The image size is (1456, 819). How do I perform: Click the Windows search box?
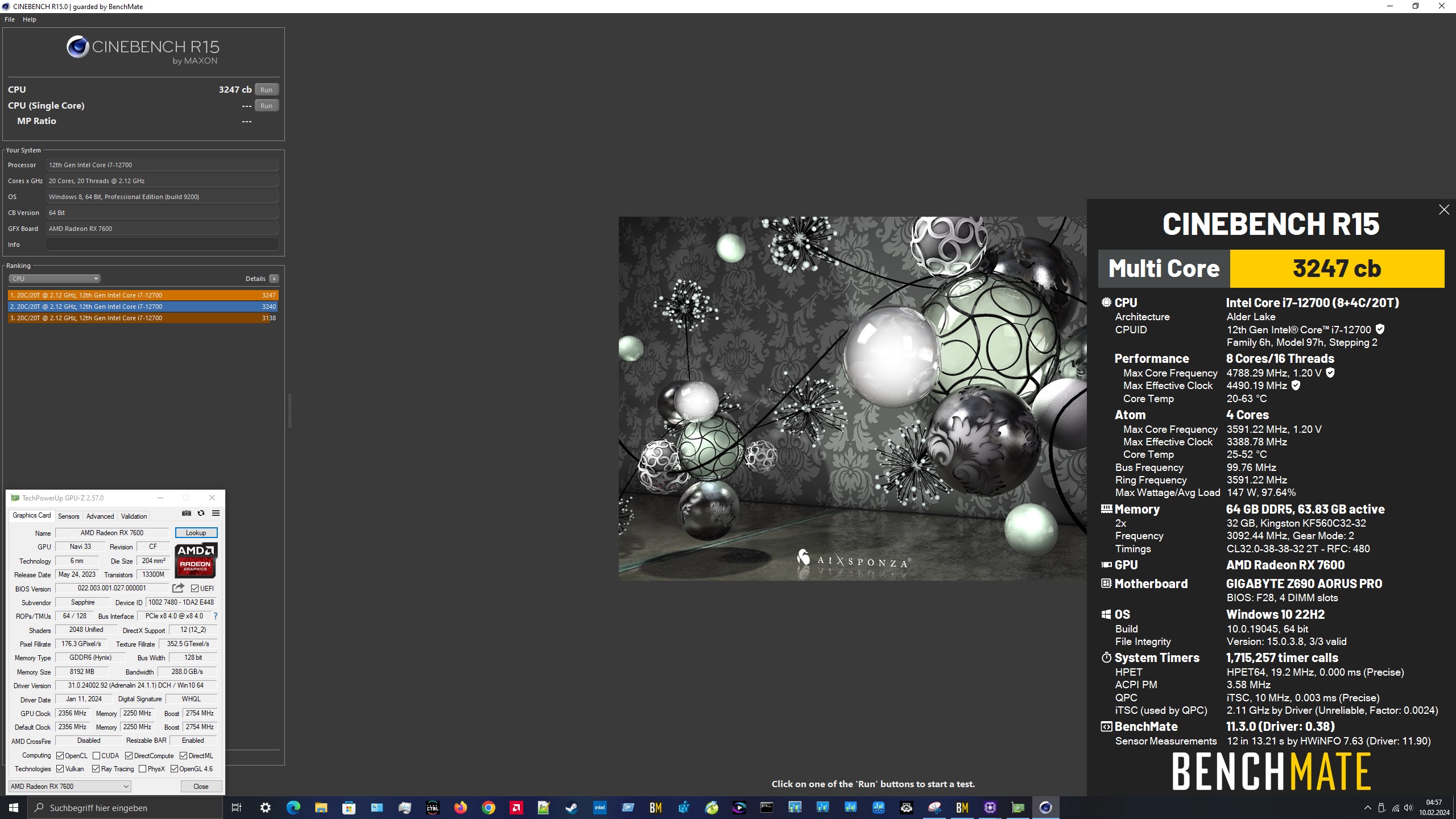click(125, 808)
